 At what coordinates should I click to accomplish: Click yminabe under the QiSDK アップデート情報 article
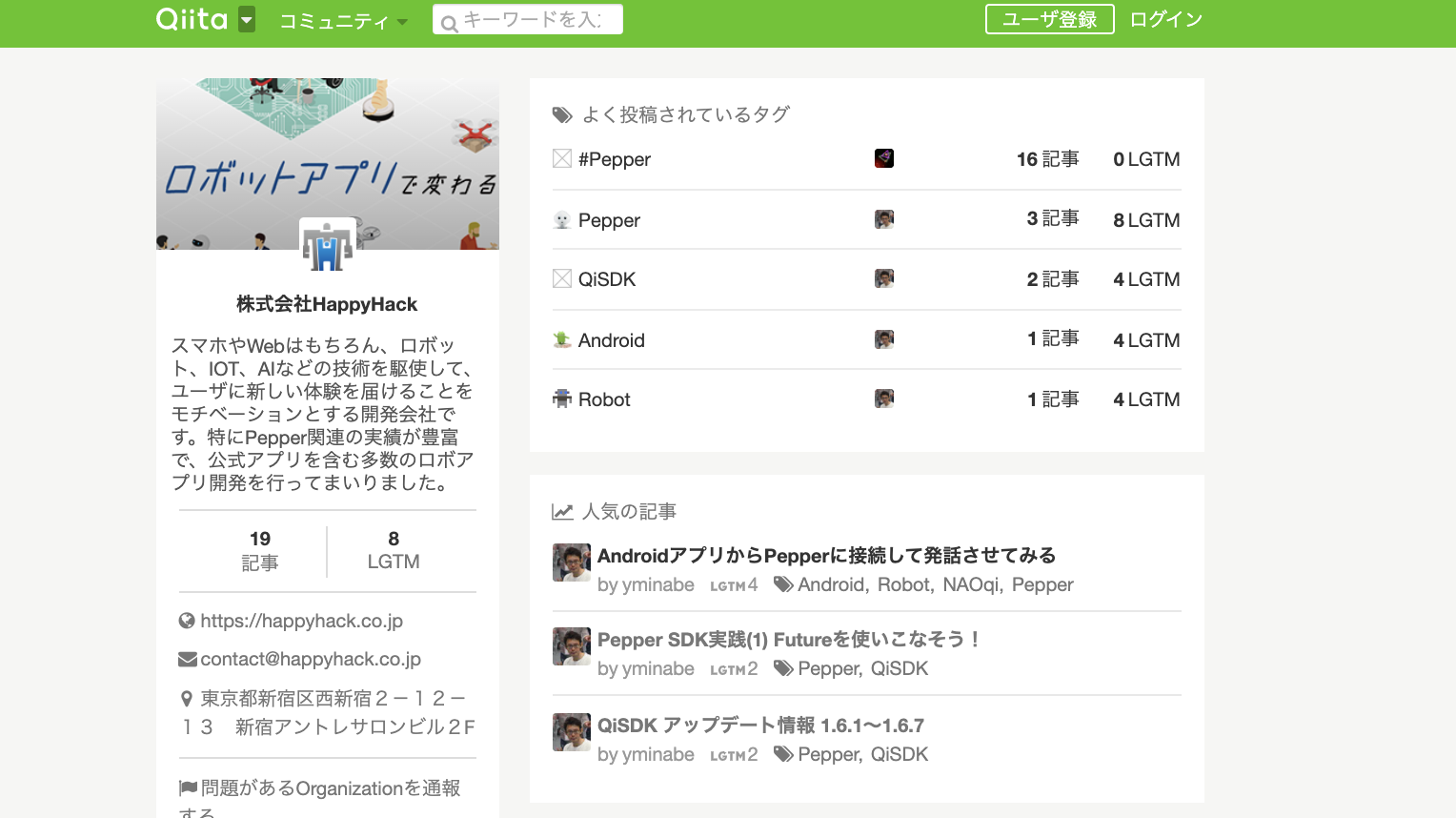pyautogui.click(x=658, y=754)
